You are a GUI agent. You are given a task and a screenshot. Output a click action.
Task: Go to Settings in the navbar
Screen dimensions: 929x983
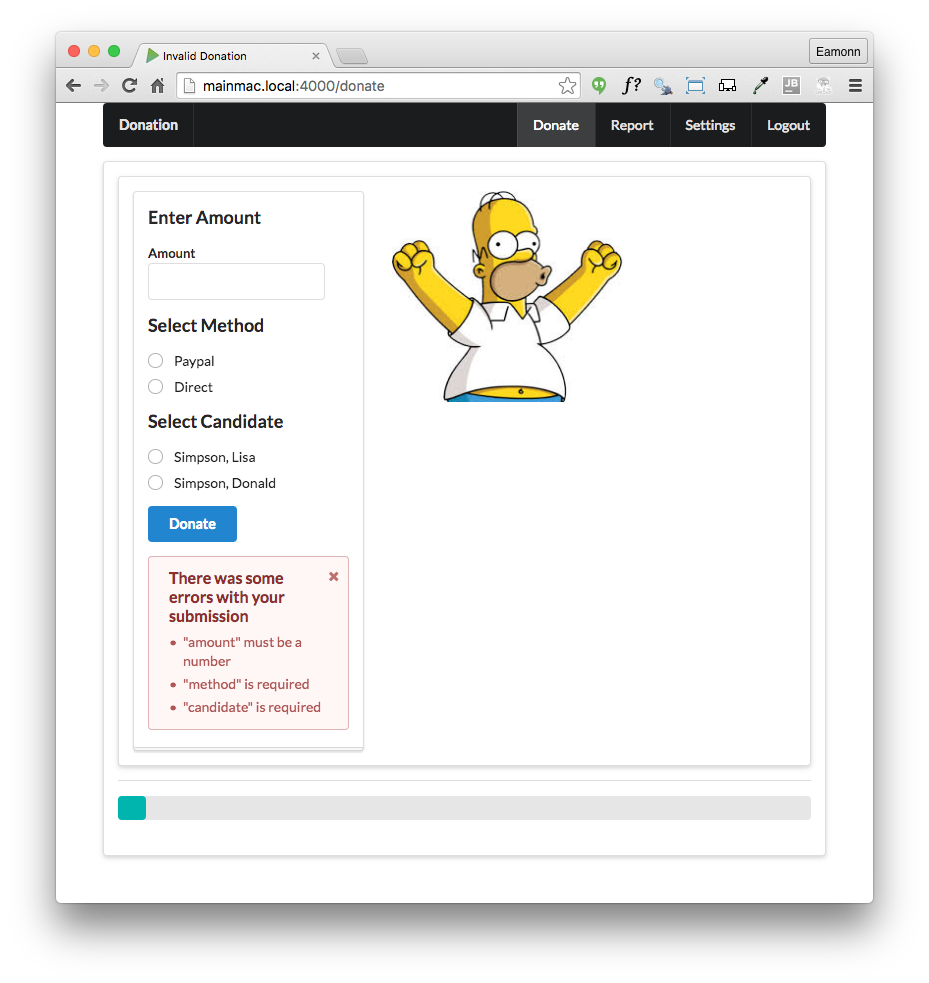click(710, 125)
